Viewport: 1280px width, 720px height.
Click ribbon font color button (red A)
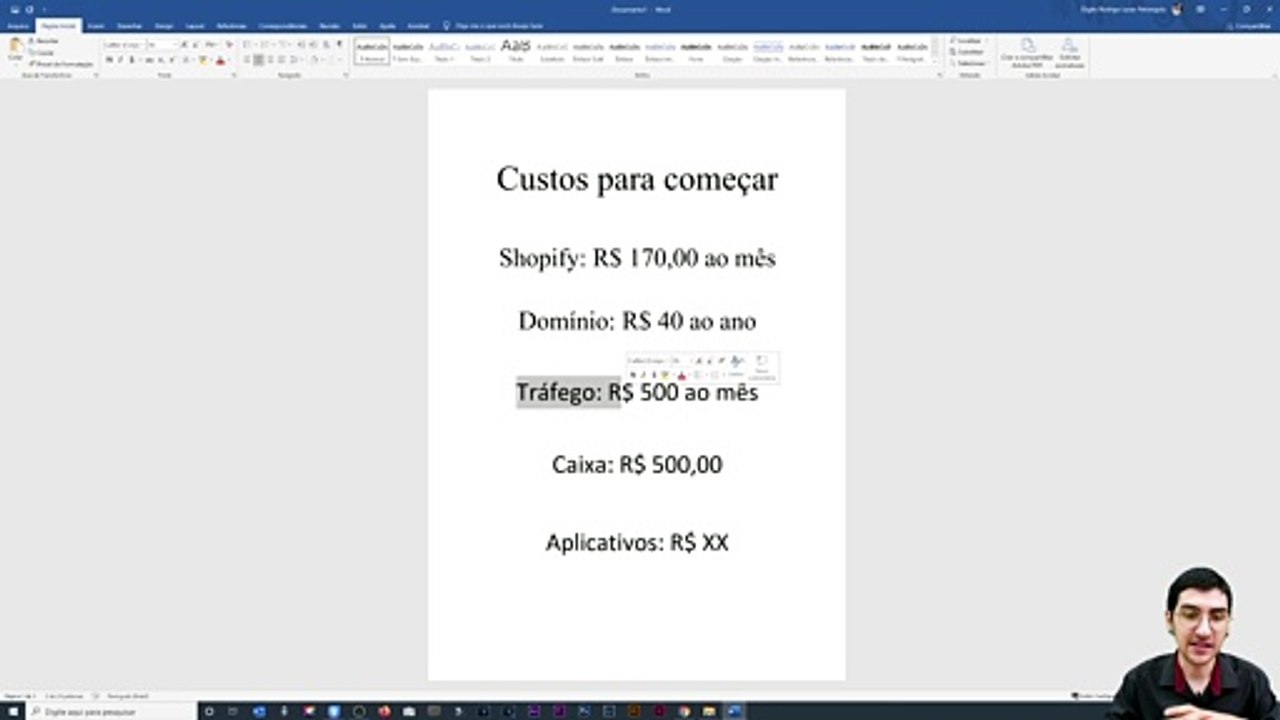coord(221,60)
